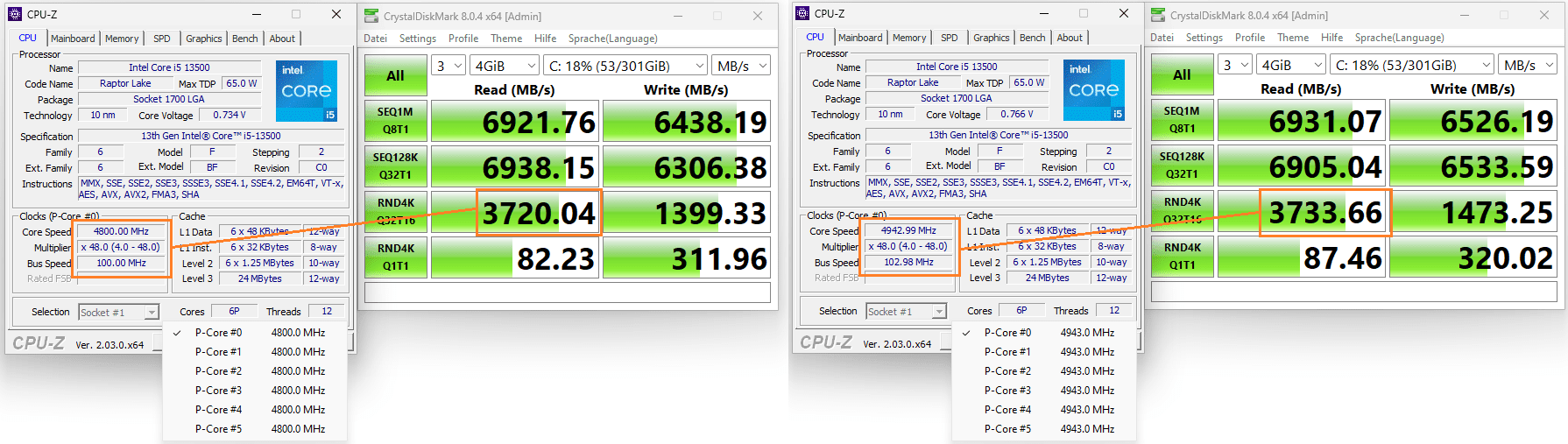The width and height of the screenshot is (1568, 444).
Task: Open MB/s unit dropdown in CrystalDiskMark reading 6921.76
Action: click(741, 66)
